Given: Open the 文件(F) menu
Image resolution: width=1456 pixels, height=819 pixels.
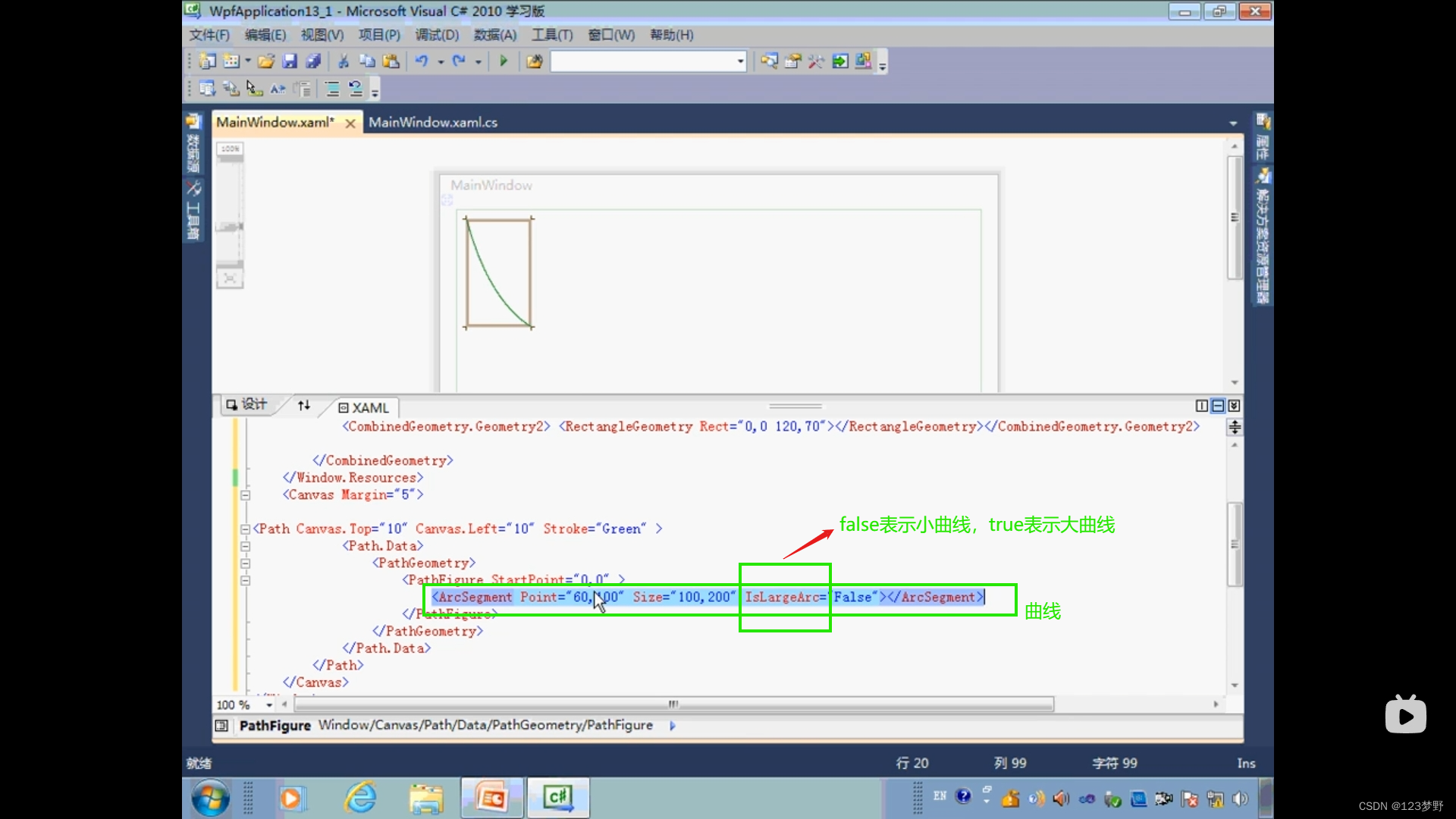Looking at the screenshot, I should (209, 35).
